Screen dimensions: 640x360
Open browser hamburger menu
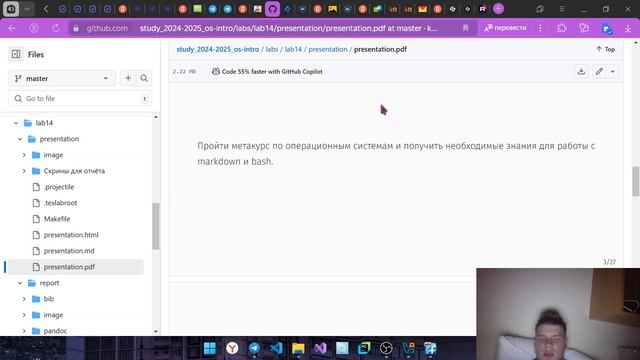(x=562, y=9)
